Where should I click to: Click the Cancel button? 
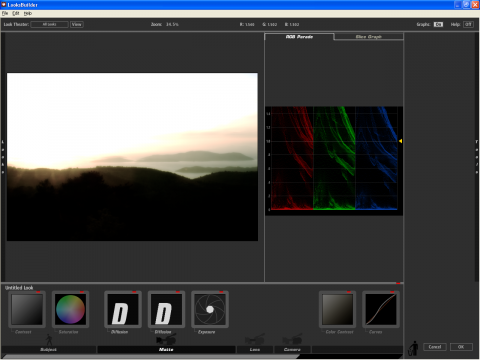pos(435,347)
